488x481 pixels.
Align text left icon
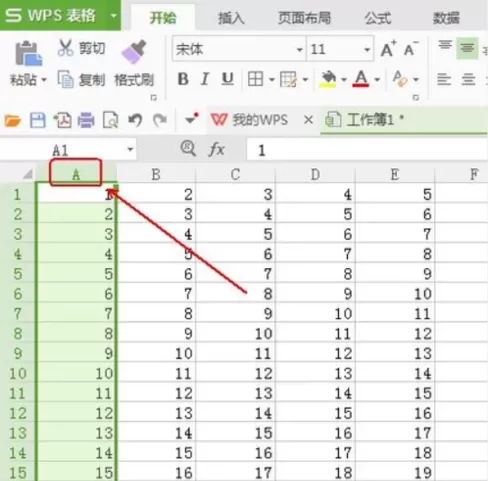[x=444, y=79]
